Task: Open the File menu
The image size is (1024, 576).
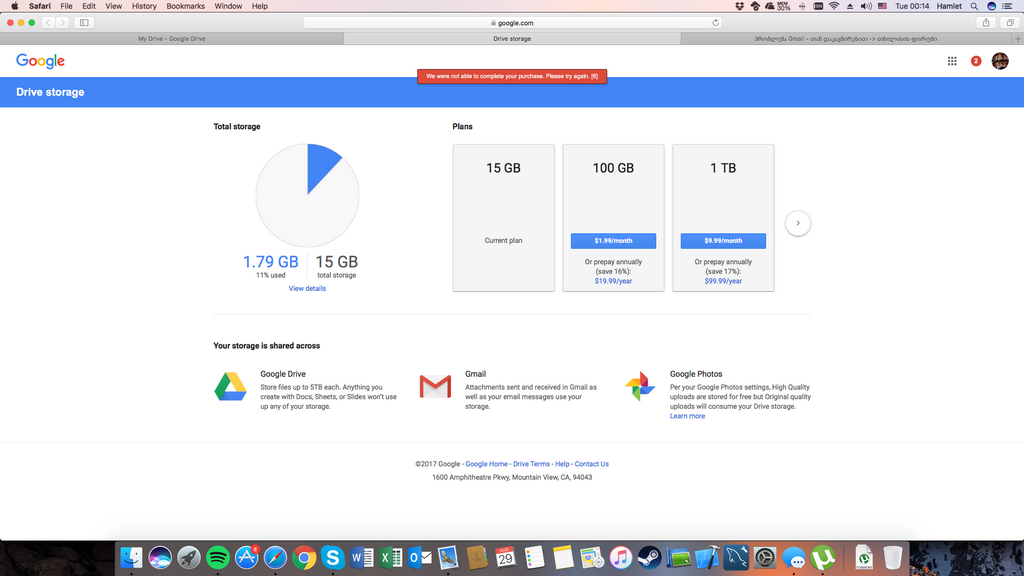Action: point(67,6)
